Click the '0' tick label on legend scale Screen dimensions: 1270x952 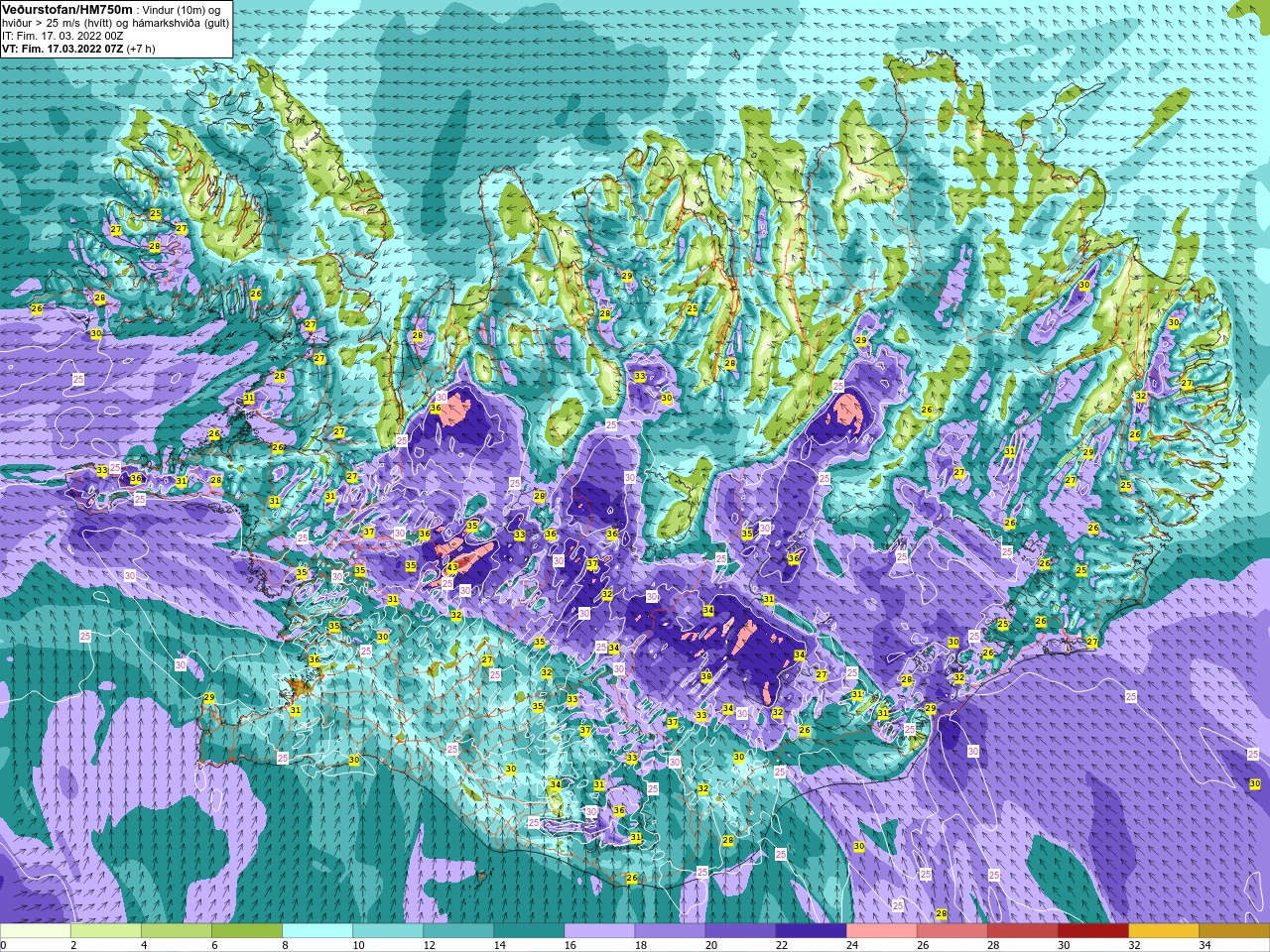(x=3, y=945)
